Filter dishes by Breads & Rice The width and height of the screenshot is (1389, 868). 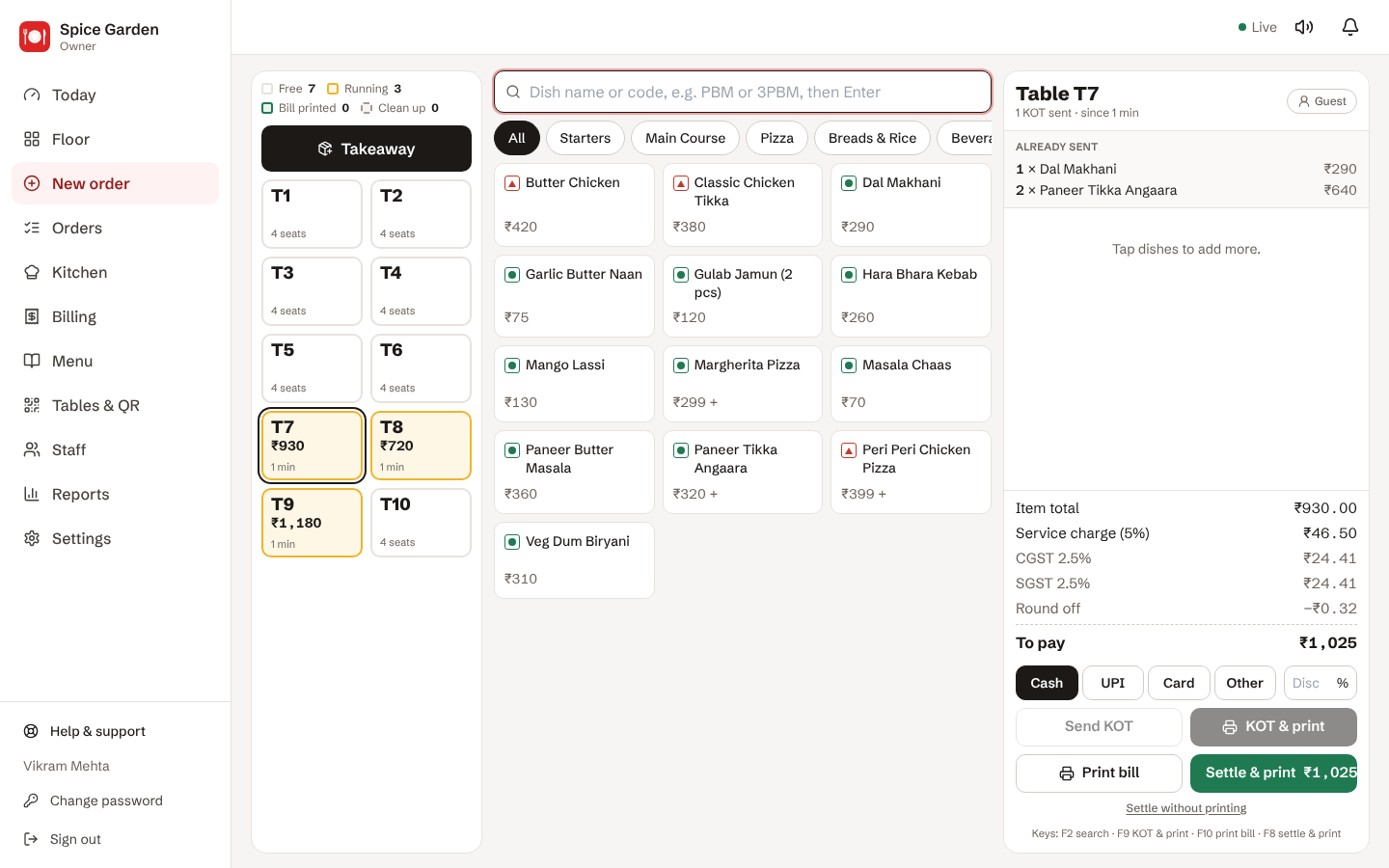coord(873,138)
